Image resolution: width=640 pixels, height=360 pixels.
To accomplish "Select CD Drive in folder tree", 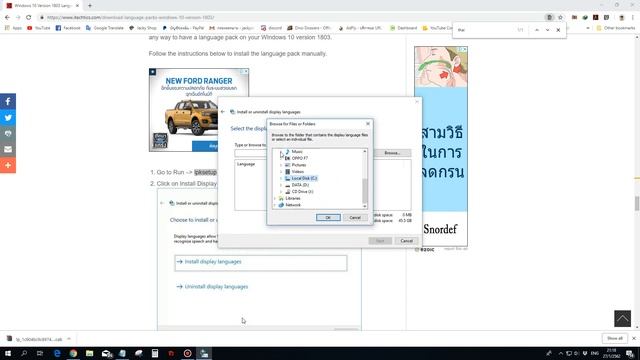I will click(302, 191).
